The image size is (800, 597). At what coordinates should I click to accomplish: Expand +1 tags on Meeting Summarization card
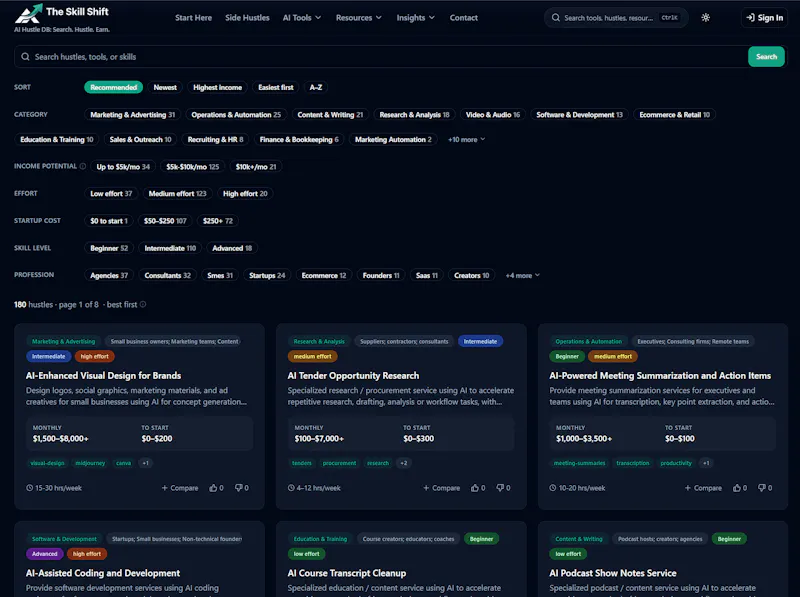tap(706, 463)
